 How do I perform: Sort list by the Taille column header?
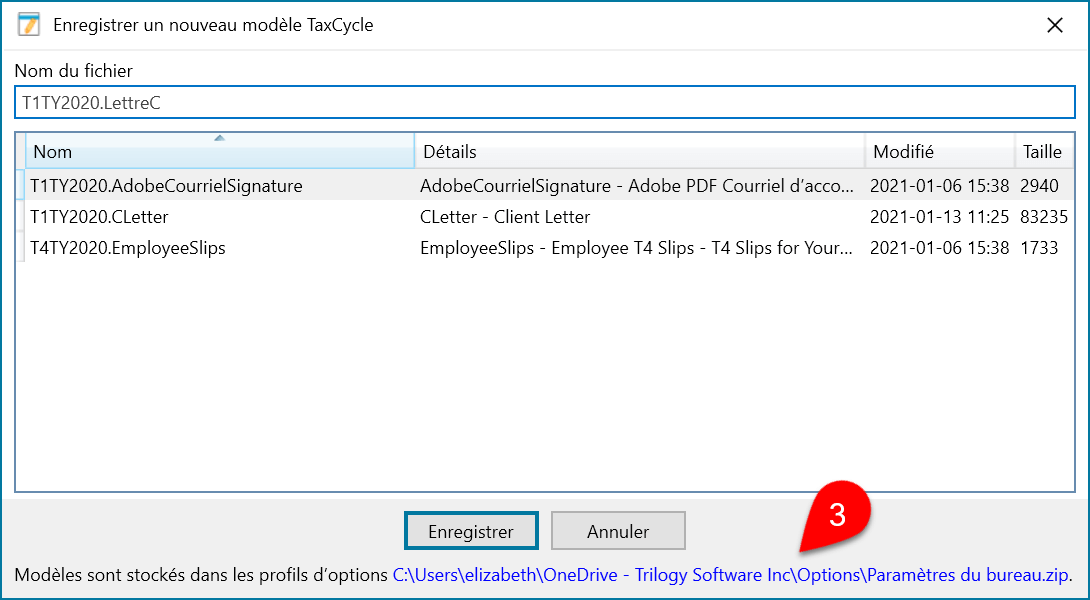coord(1044,151)
